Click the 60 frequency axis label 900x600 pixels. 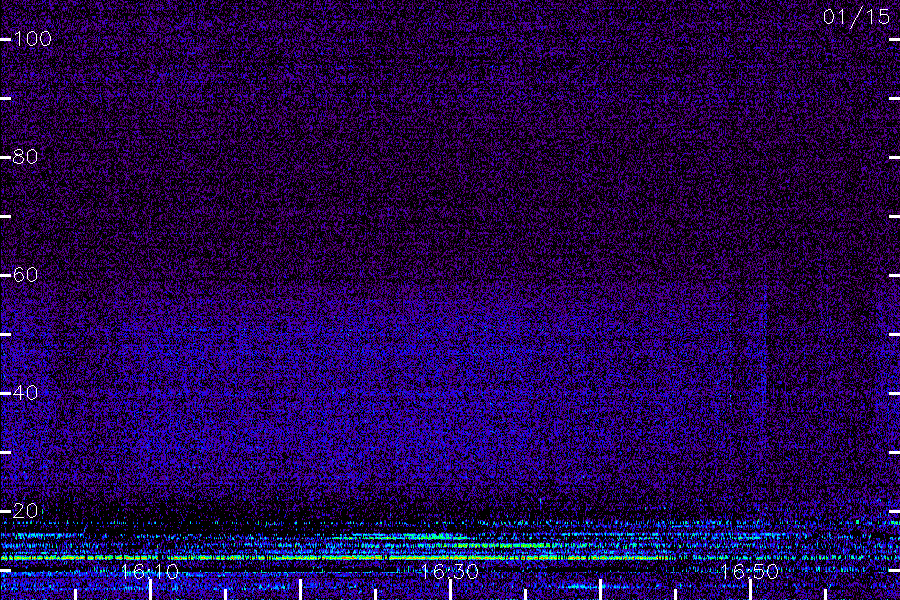(25, 275)
